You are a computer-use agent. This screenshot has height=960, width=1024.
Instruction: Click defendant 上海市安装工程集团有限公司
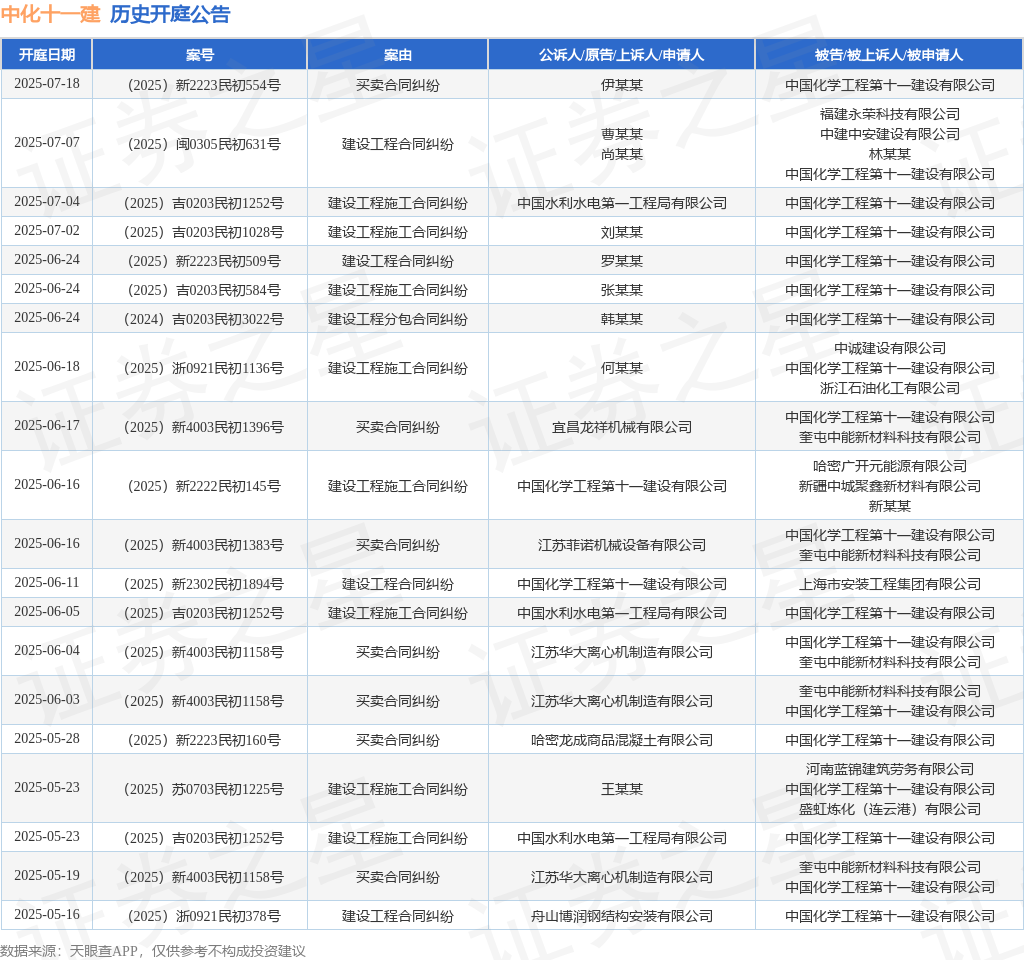tap(889, 583)
